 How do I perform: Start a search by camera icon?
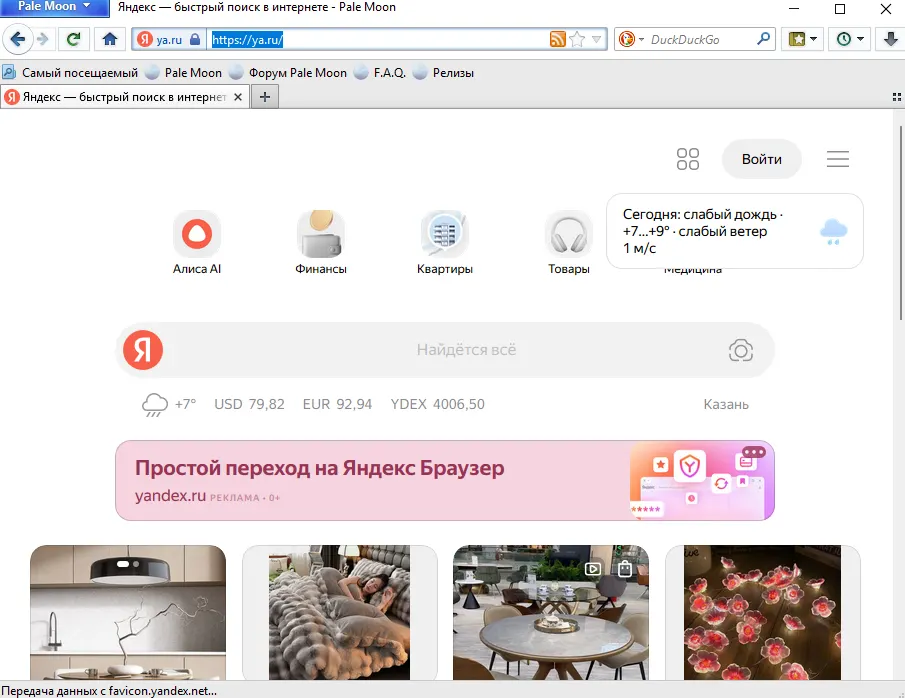point(740,350)
